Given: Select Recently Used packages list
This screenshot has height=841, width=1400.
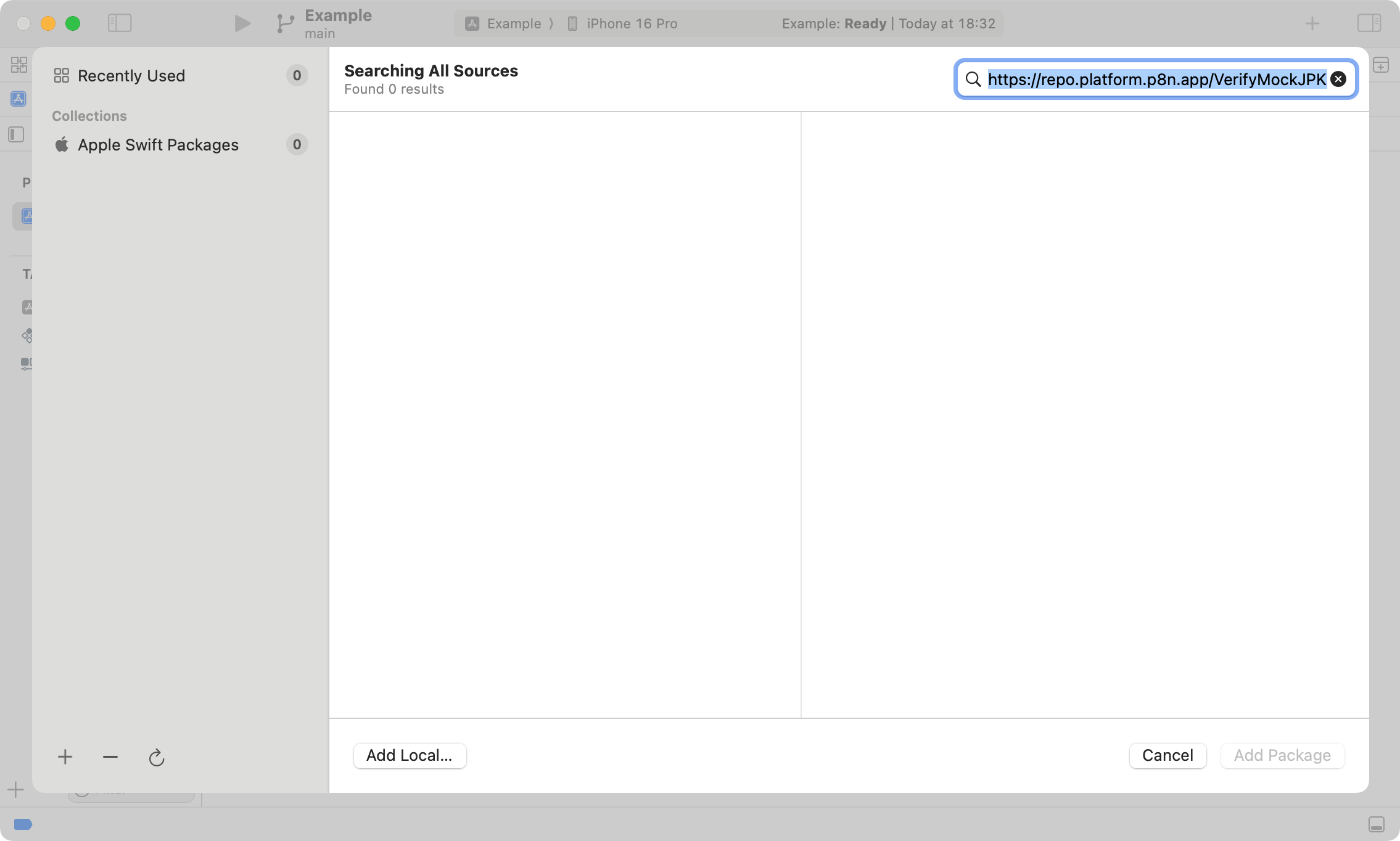Looking at the screenshot, I should click(131, 76).
